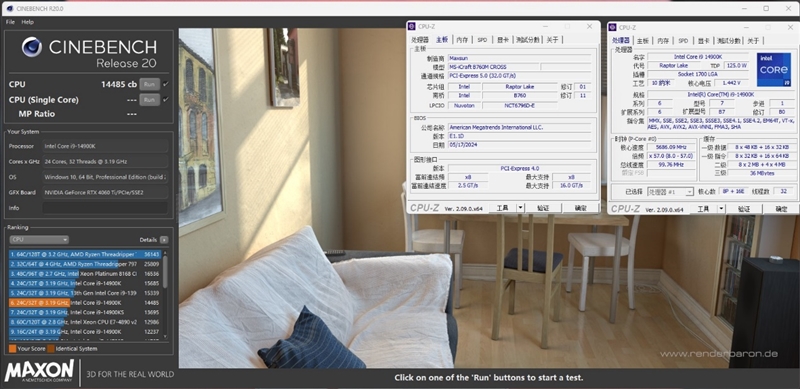Click the Cinebench logo icon
This screenshot has height=389, width=800.
click(32, 47)
